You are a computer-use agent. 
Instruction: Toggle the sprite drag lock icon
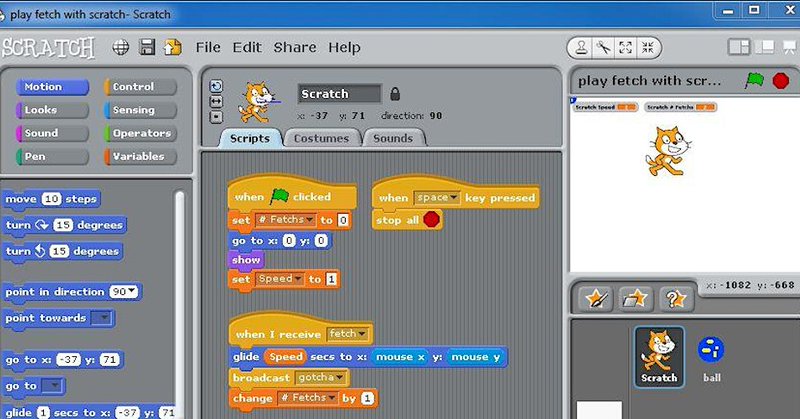(395, 94)
